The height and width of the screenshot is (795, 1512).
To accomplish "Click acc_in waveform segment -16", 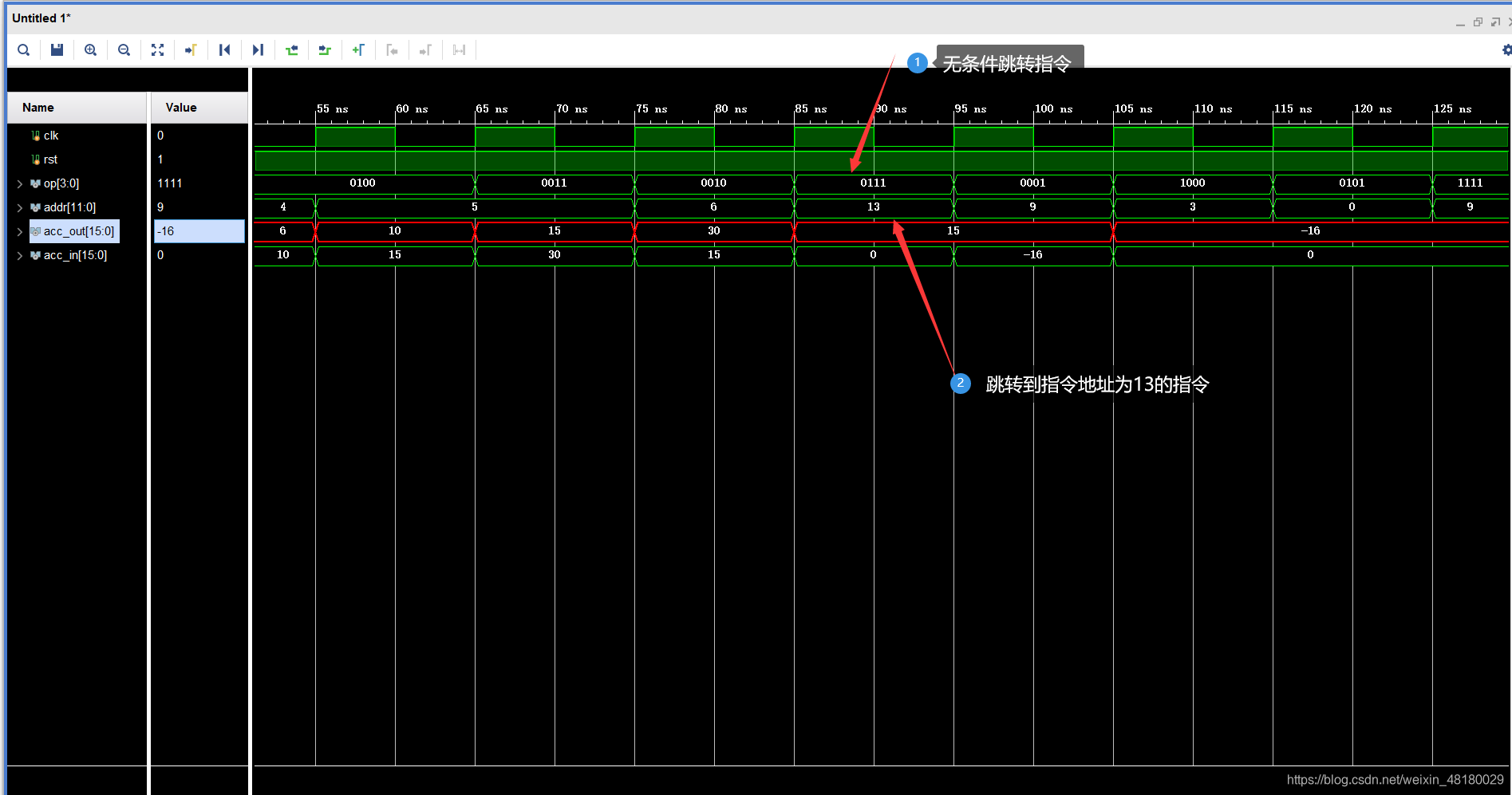I will click(1033, 255).
